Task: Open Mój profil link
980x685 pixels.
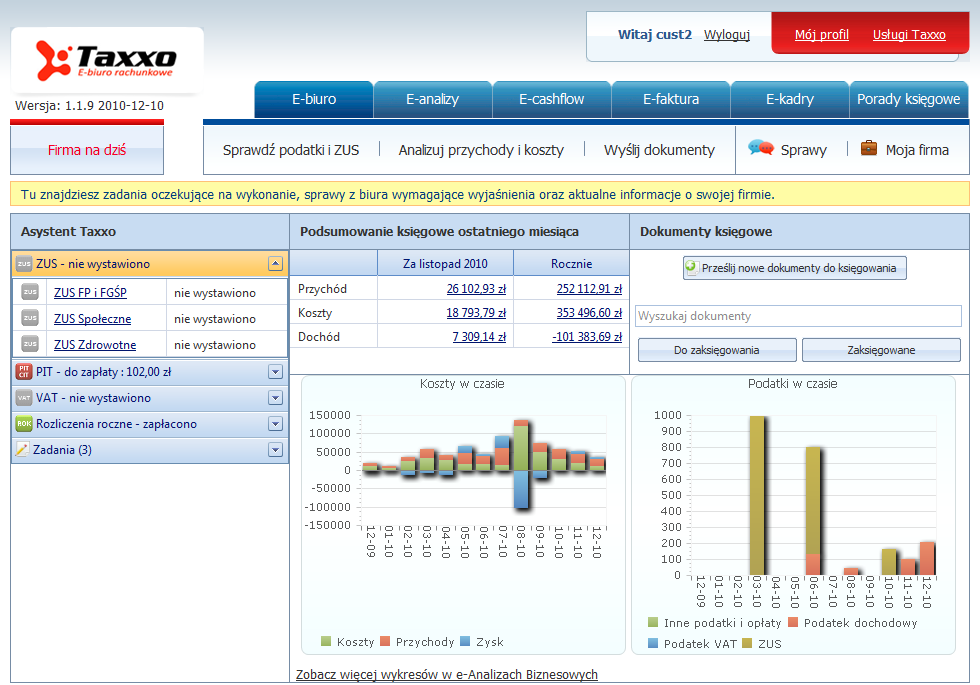Action: [x=821, y=35]
